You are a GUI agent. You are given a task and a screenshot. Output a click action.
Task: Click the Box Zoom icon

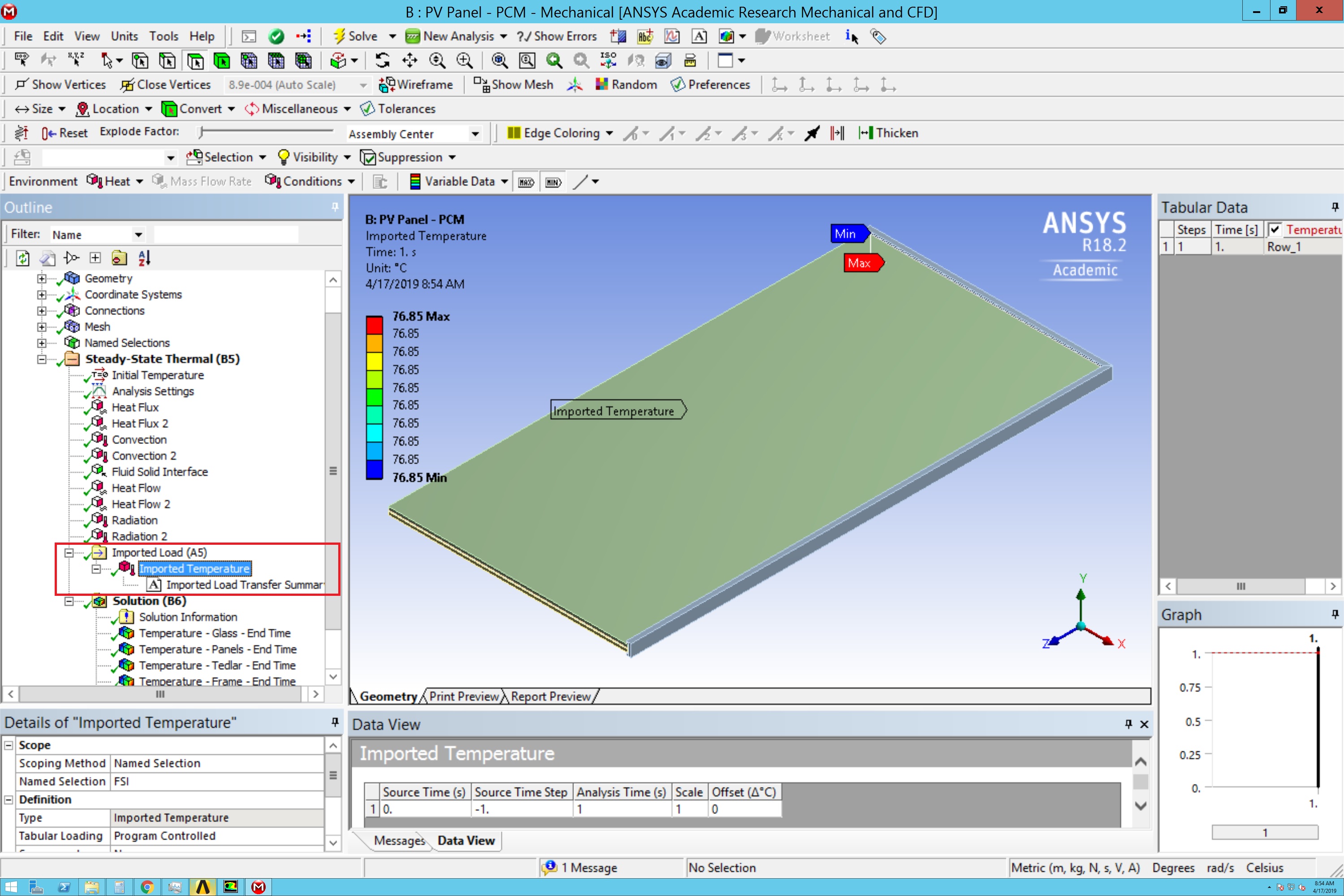pos(464,60)
